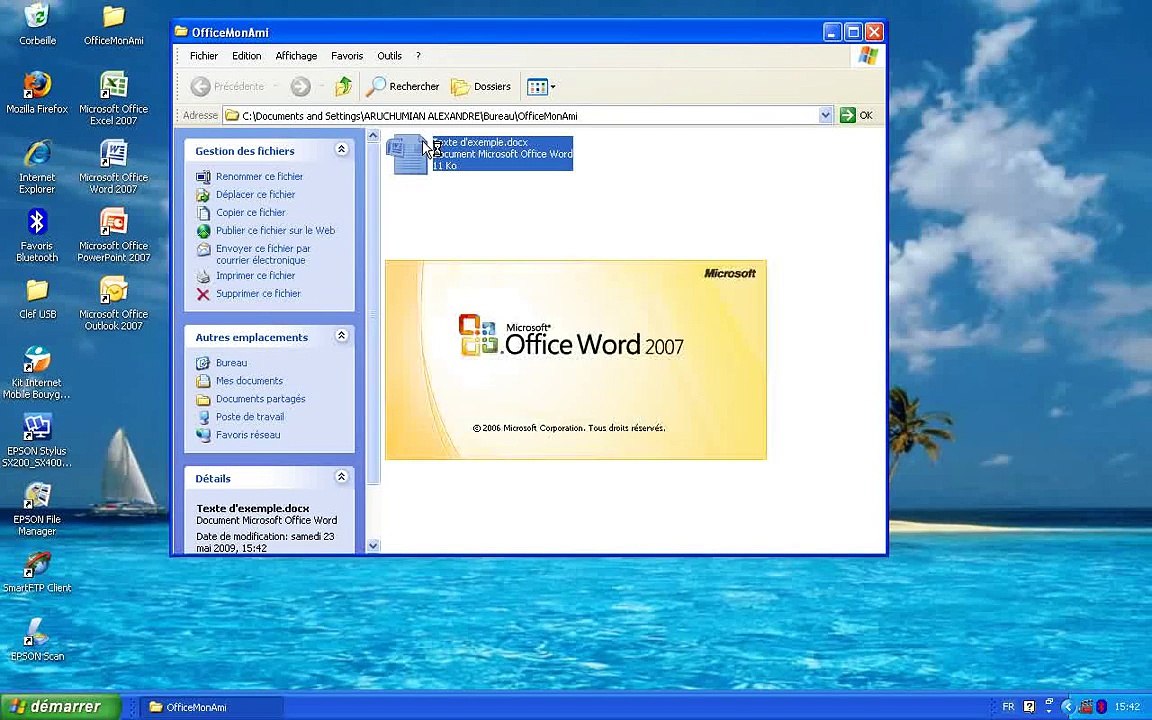Launch Mozilla Firefox from the desktop
This screenshot has height=720, width=1152.
(37, 93)
